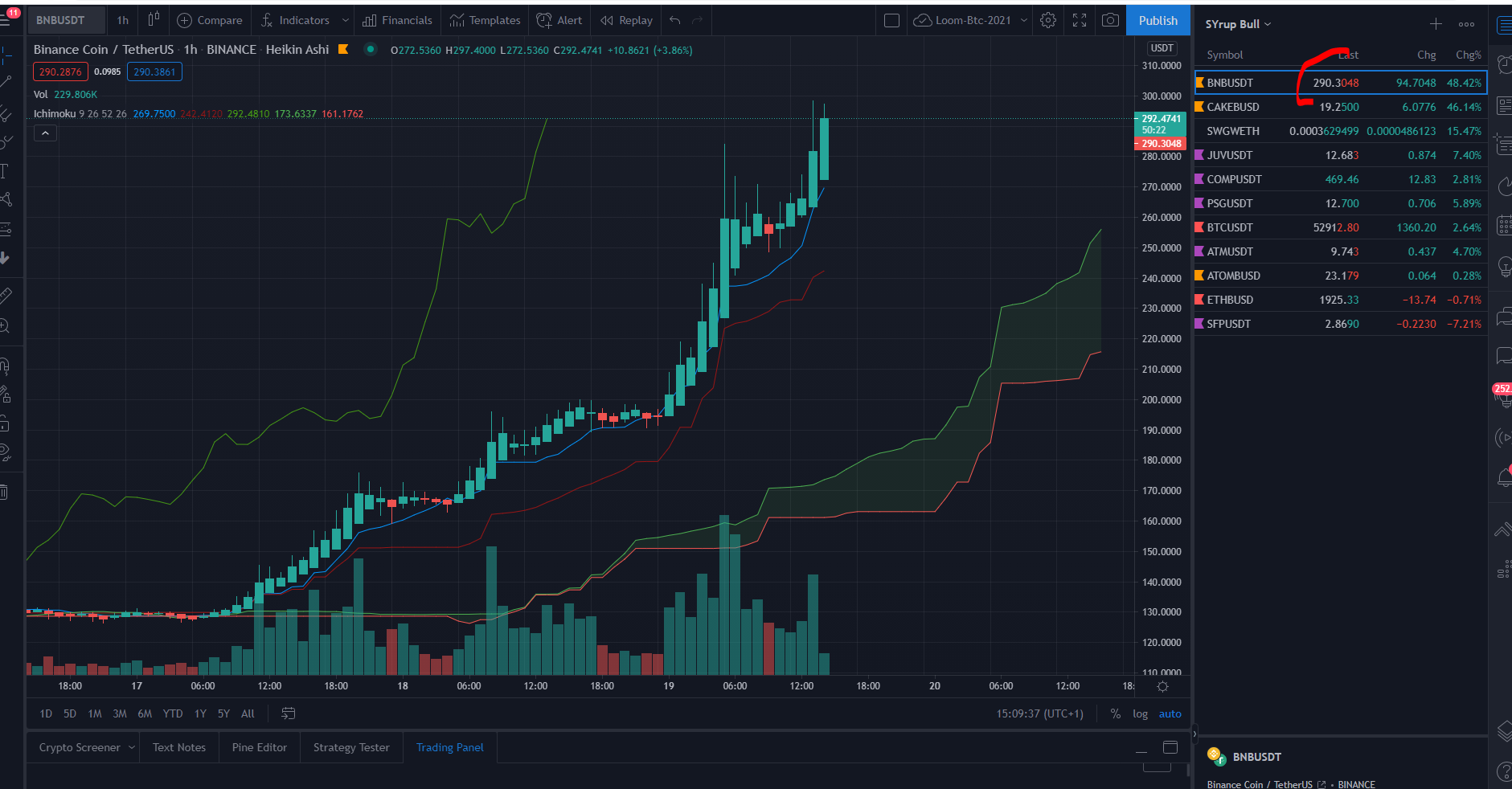Viewport: 1512px width, 789px height.
Task: Click the Compare symbol button
Action: click(x=209, y=20)
